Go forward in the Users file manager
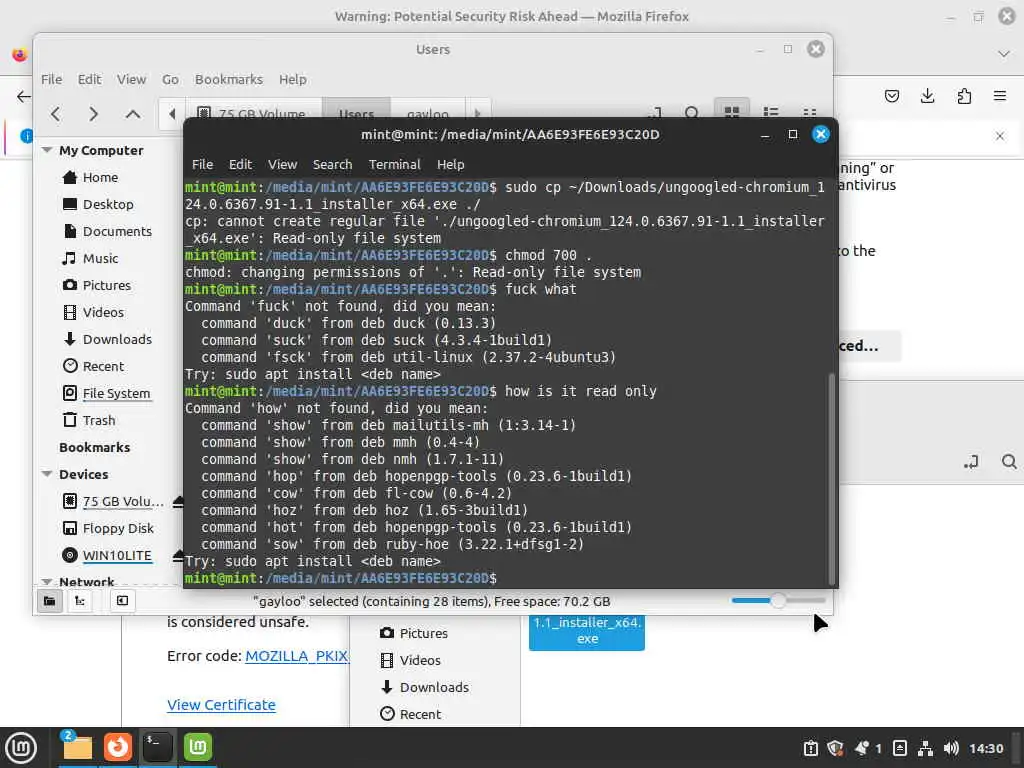Image resolution: width=1024 pixels, height=768 pixels. tap(93, 114)
